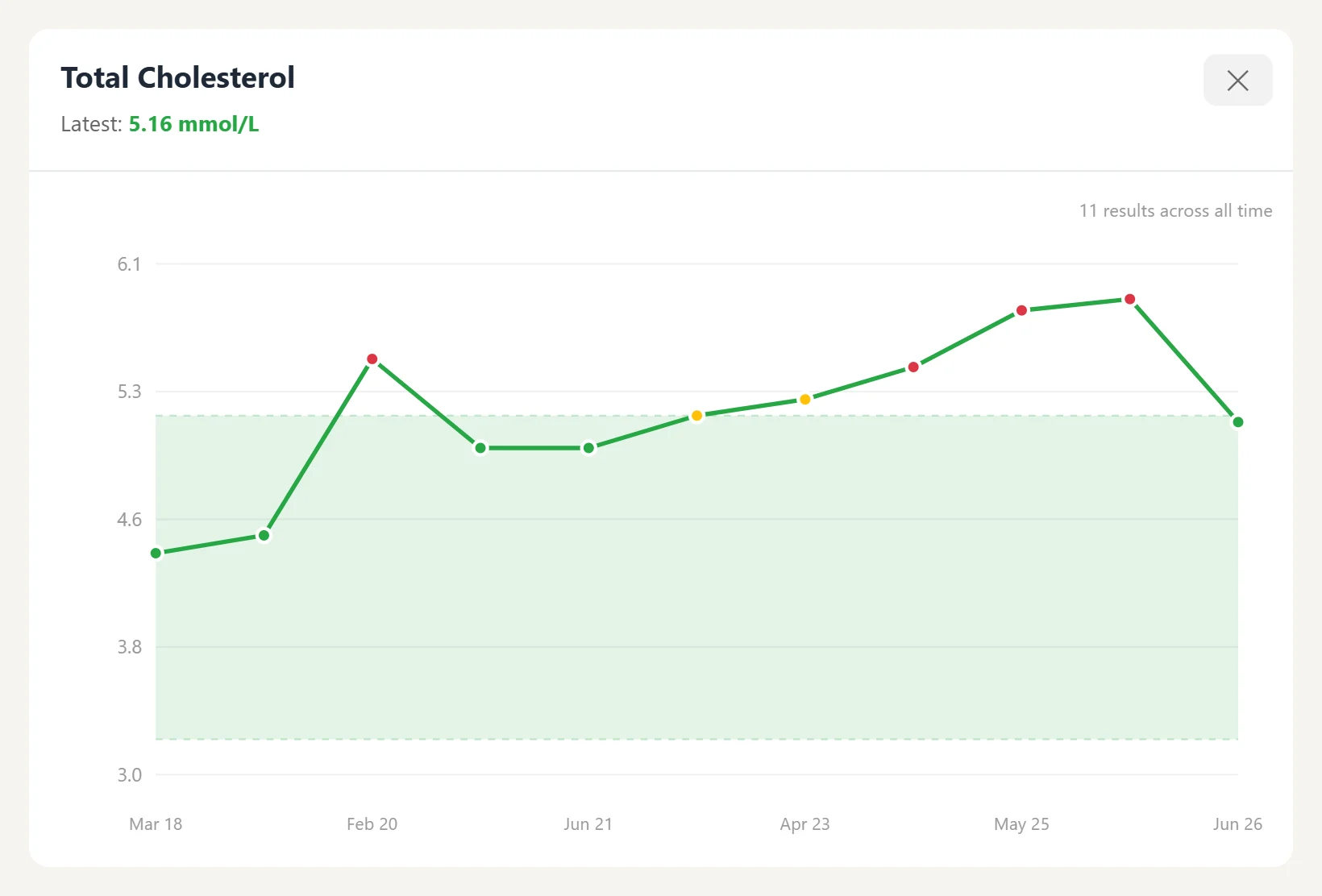Select the yellow Apr 23 data point
Viewport: 1322px width, 896px height.
(x=804, y=399)
